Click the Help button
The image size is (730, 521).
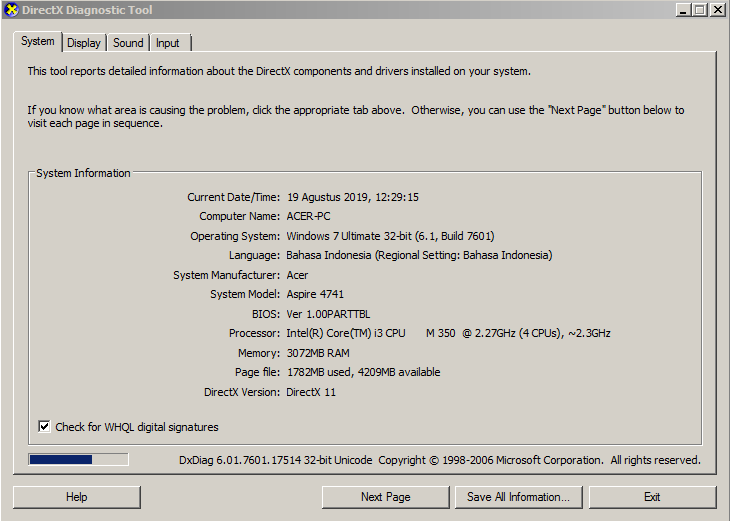[x=76, y=497]
